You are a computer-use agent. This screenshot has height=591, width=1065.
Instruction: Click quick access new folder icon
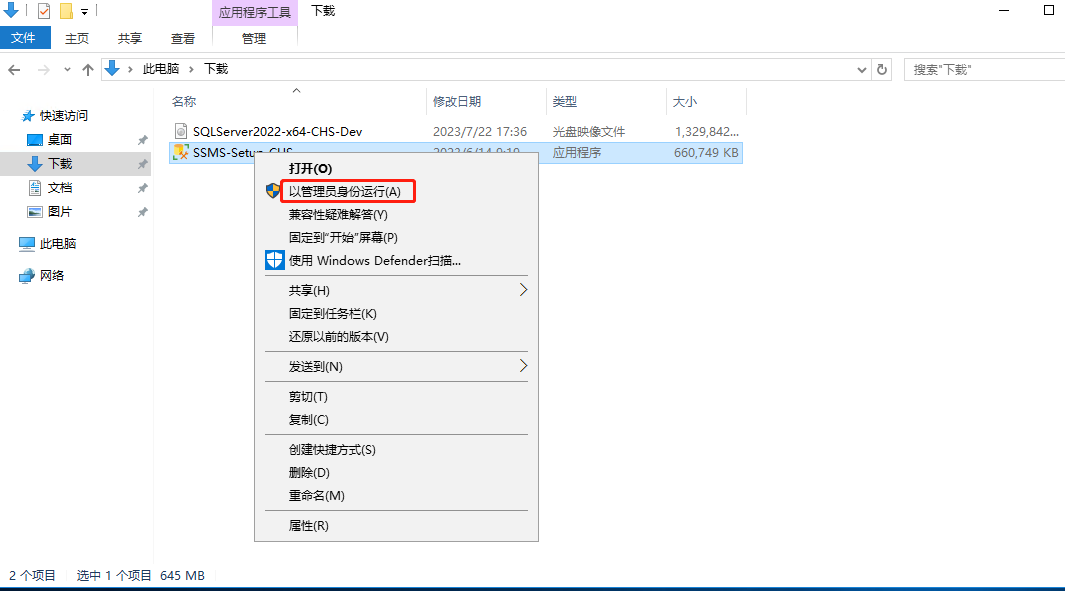click(x=66, y=11)
